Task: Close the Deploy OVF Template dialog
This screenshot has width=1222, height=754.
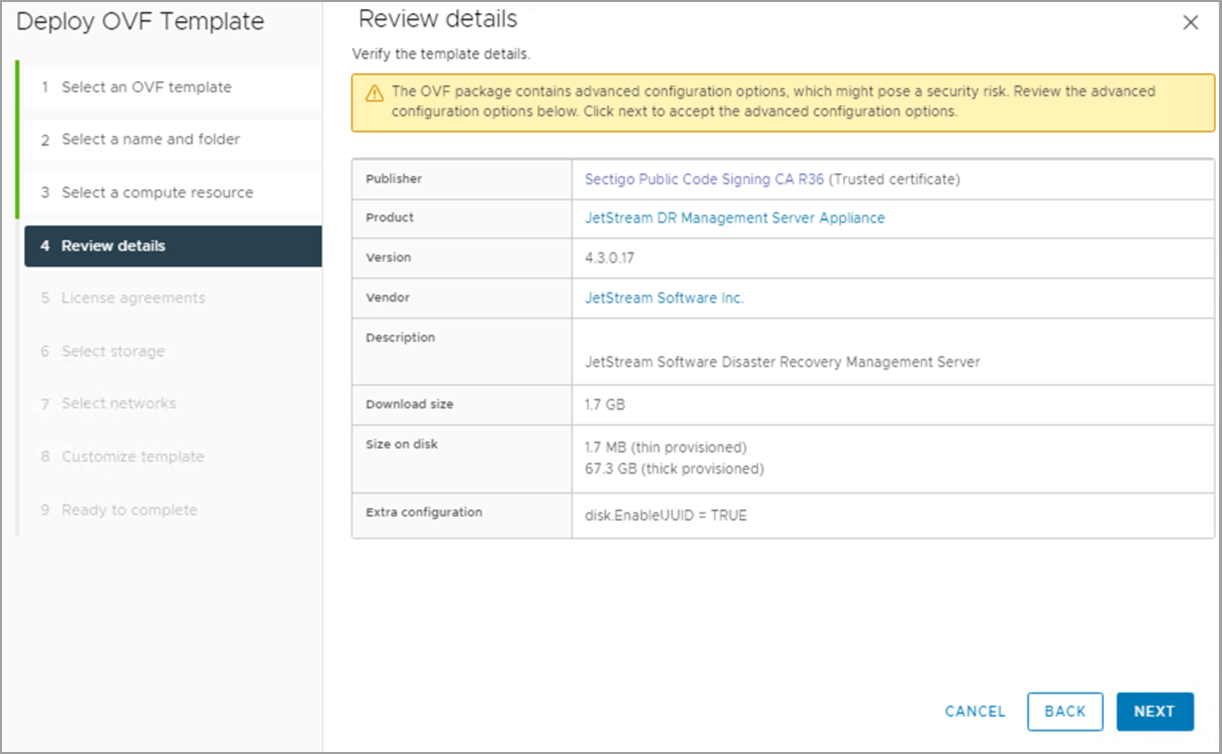Action: 1190,23
